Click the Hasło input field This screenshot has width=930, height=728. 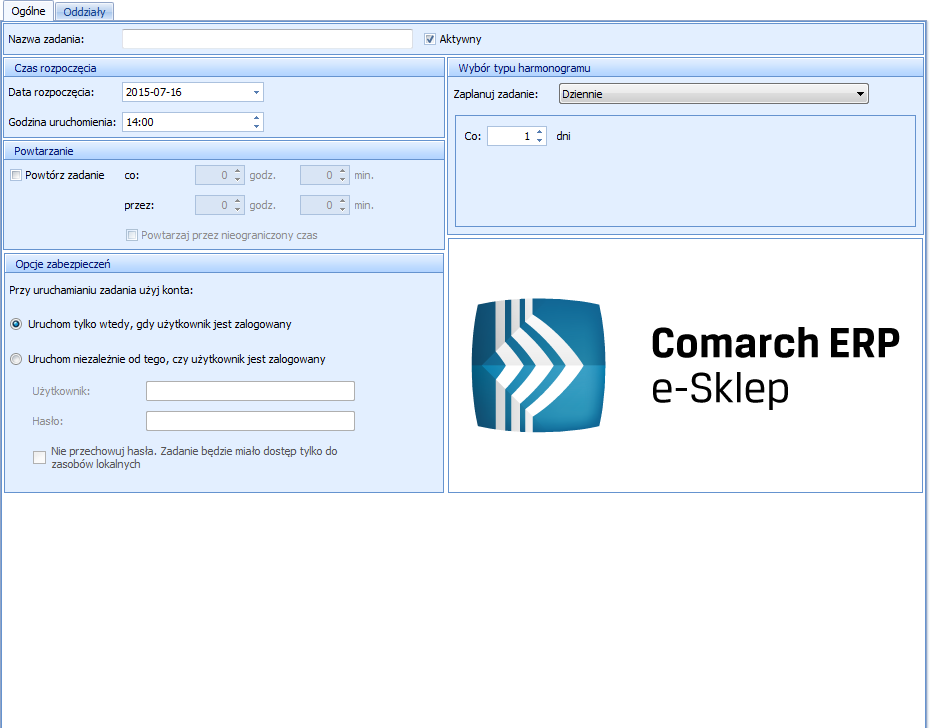pos(250,421)
